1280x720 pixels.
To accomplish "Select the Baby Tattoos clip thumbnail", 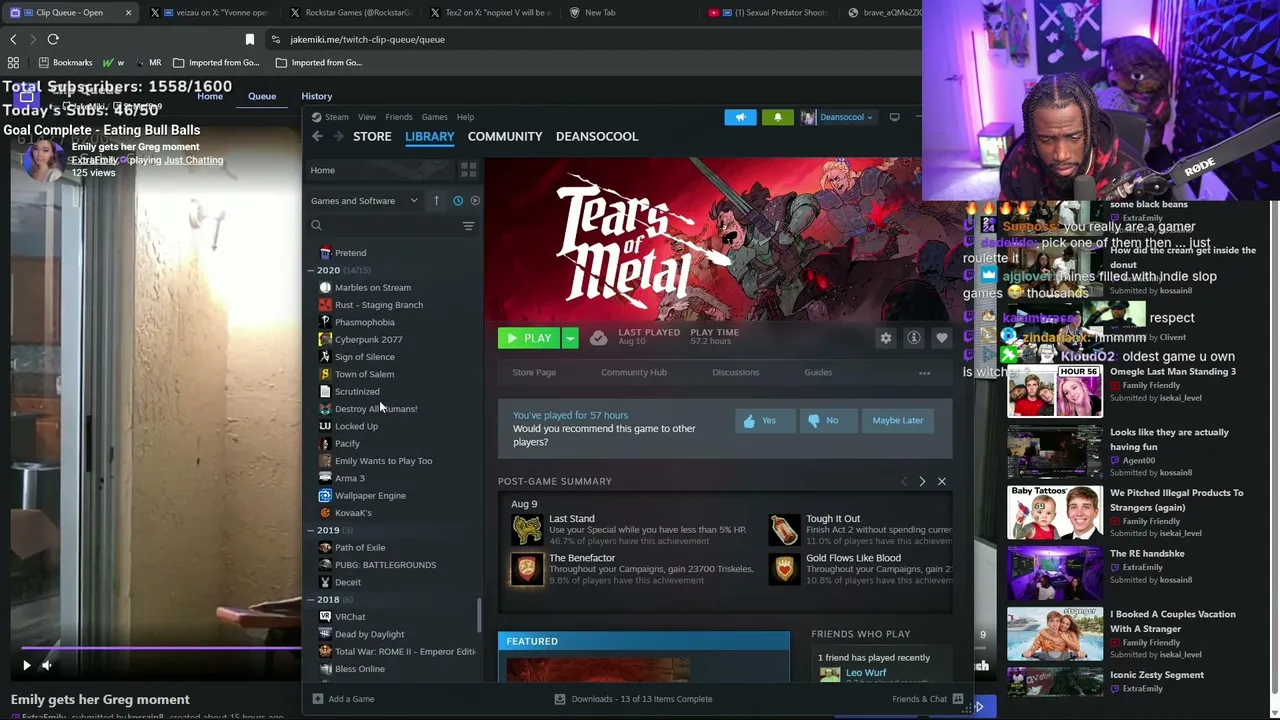I will pyautogui.click(x=1055, y=512).
